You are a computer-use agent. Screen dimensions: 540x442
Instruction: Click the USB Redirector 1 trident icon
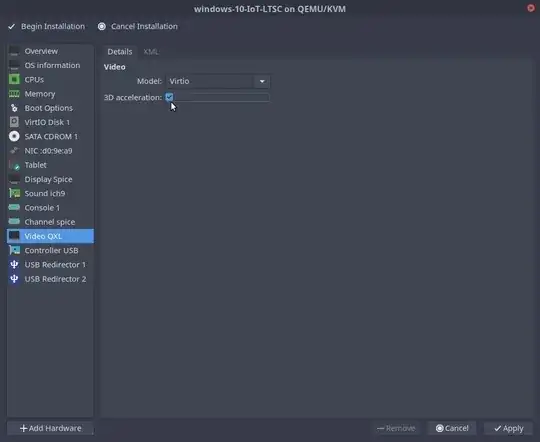click(14, 265)
